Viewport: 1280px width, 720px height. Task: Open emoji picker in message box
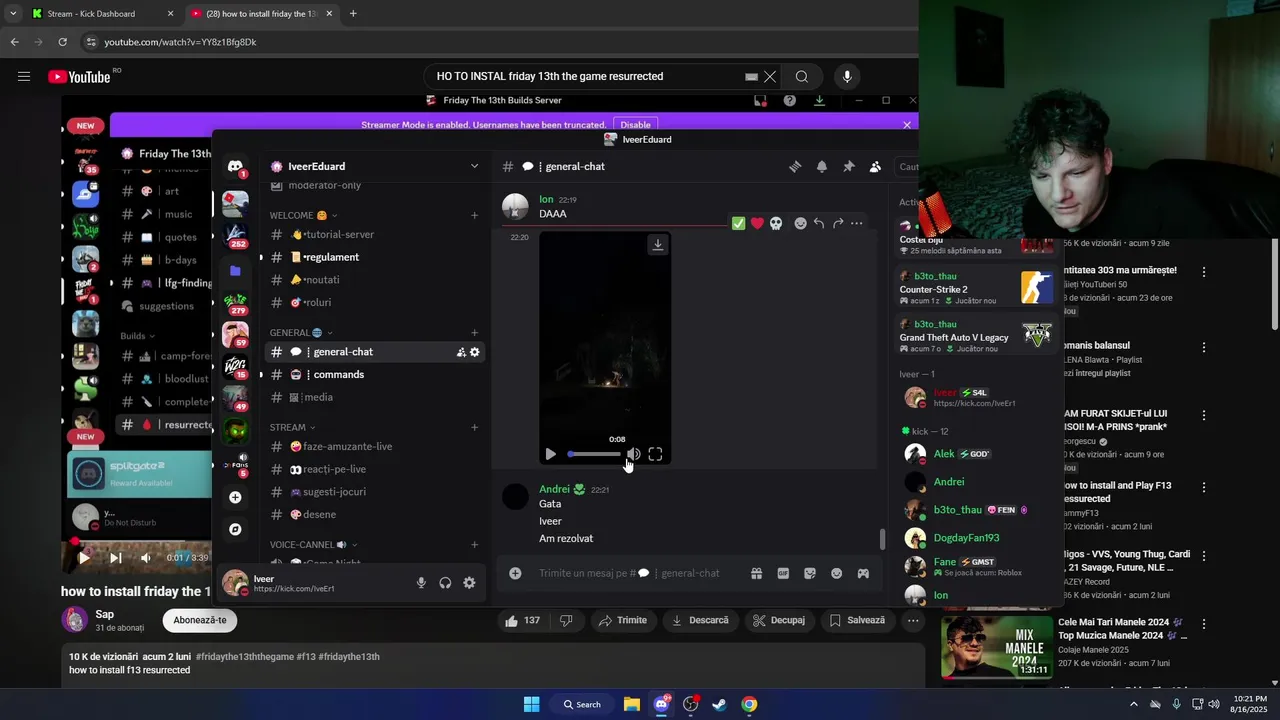(x=836, y=573)
